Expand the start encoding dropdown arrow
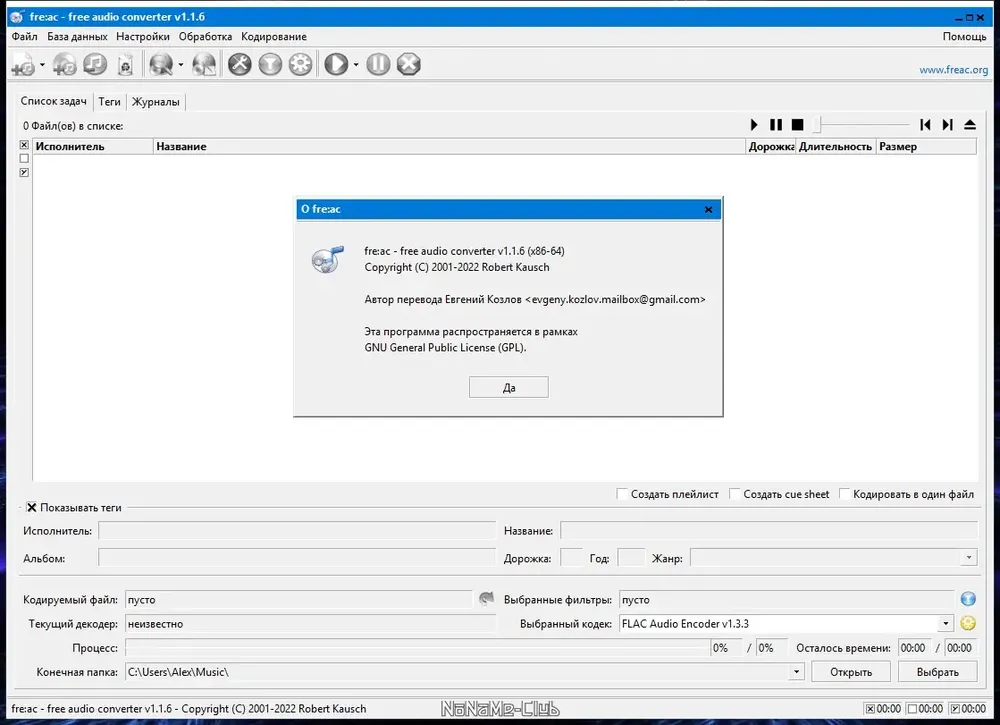Screen dimensions: 1000x725 point(356,64)
